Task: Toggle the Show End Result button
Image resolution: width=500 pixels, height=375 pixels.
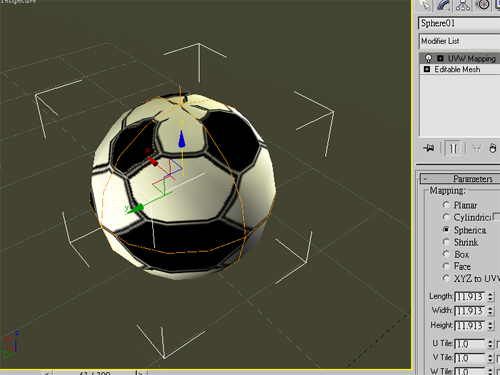Action: click(453, 148)
